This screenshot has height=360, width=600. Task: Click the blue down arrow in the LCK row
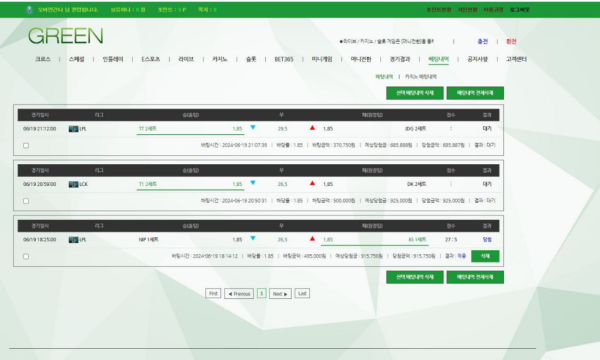tap(253, 183)
